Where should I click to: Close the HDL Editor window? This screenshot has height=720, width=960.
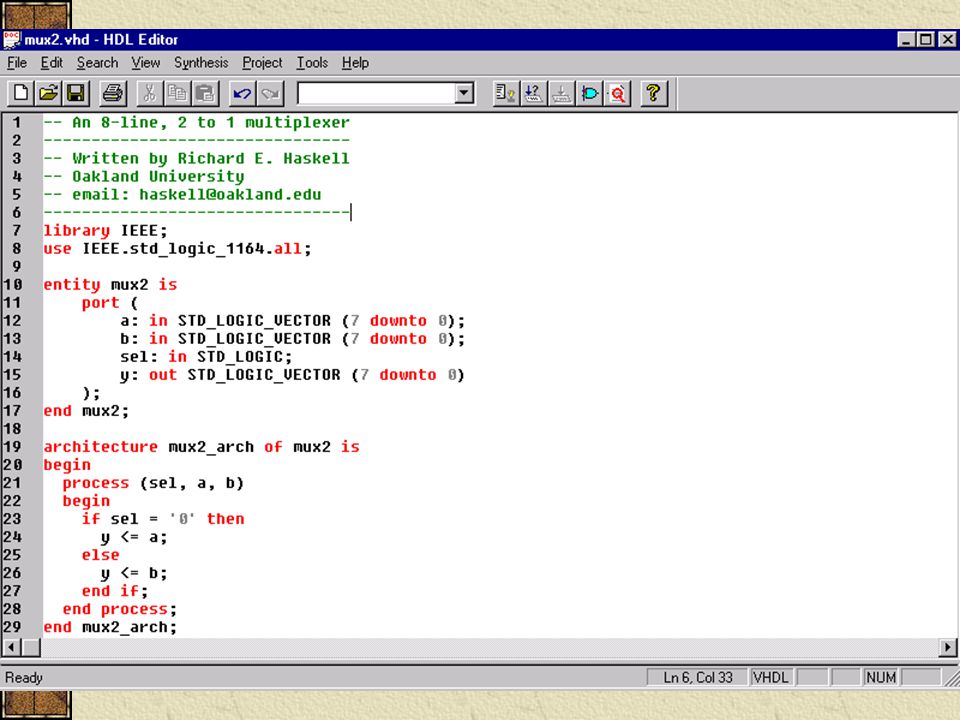click(x=947, y=40)
